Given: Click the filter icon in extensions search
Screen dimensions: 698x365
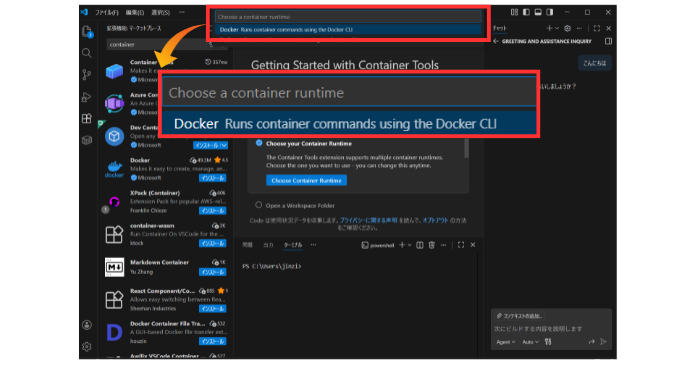Looking at the screenshot, I should tap(211, 45).
